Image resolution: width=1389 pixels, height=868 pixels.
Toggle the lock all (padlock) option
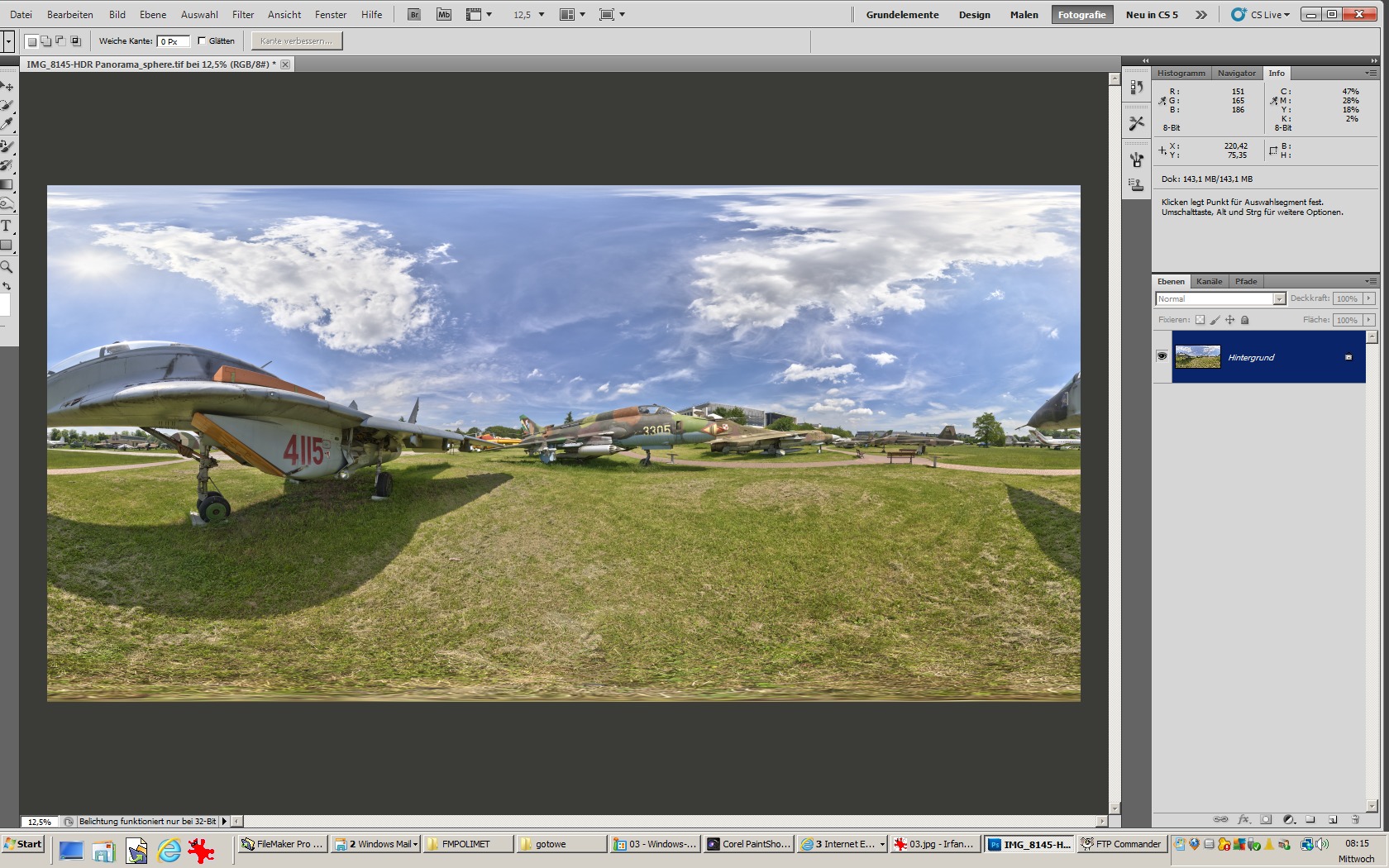click(1244, 320)
